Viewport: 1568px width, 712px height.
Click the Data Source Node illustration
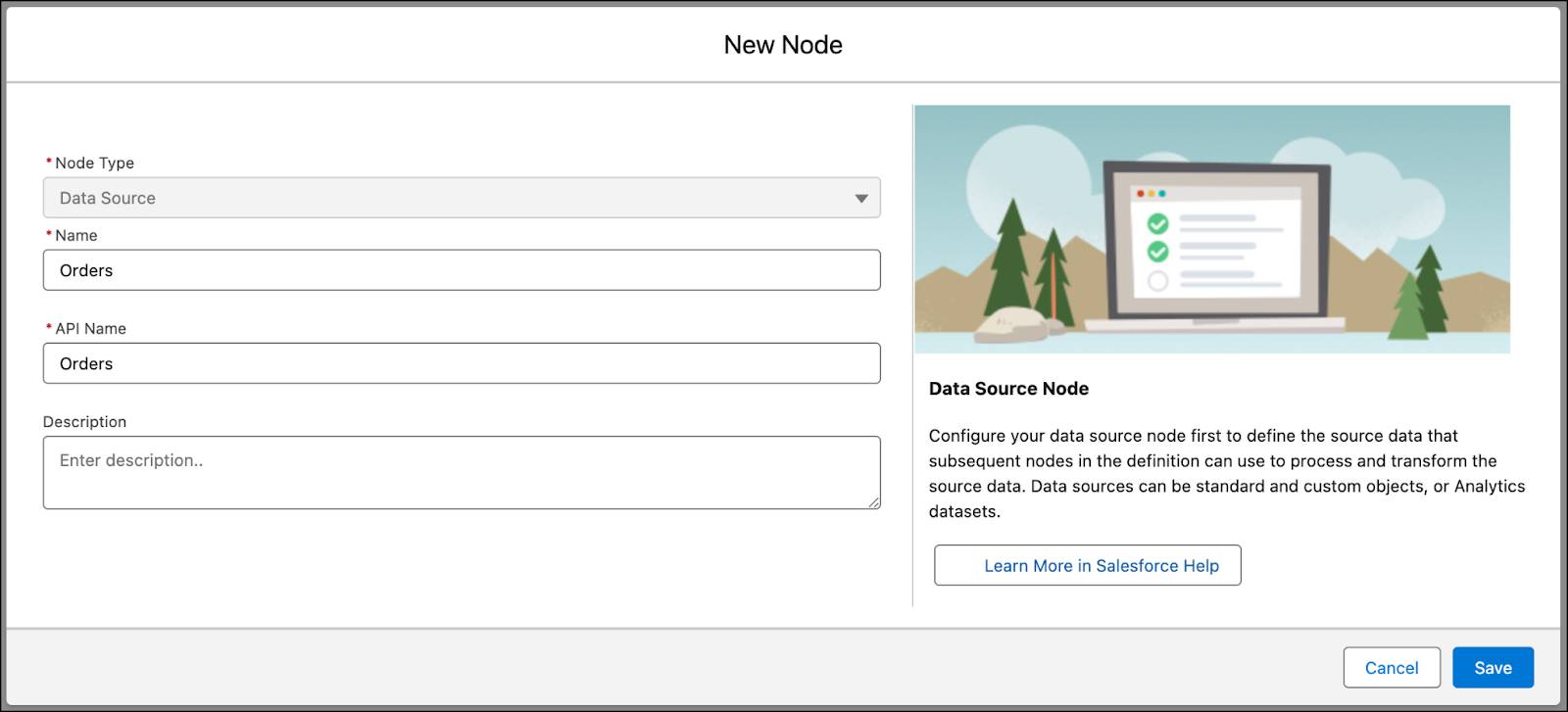click(1212, 229)
